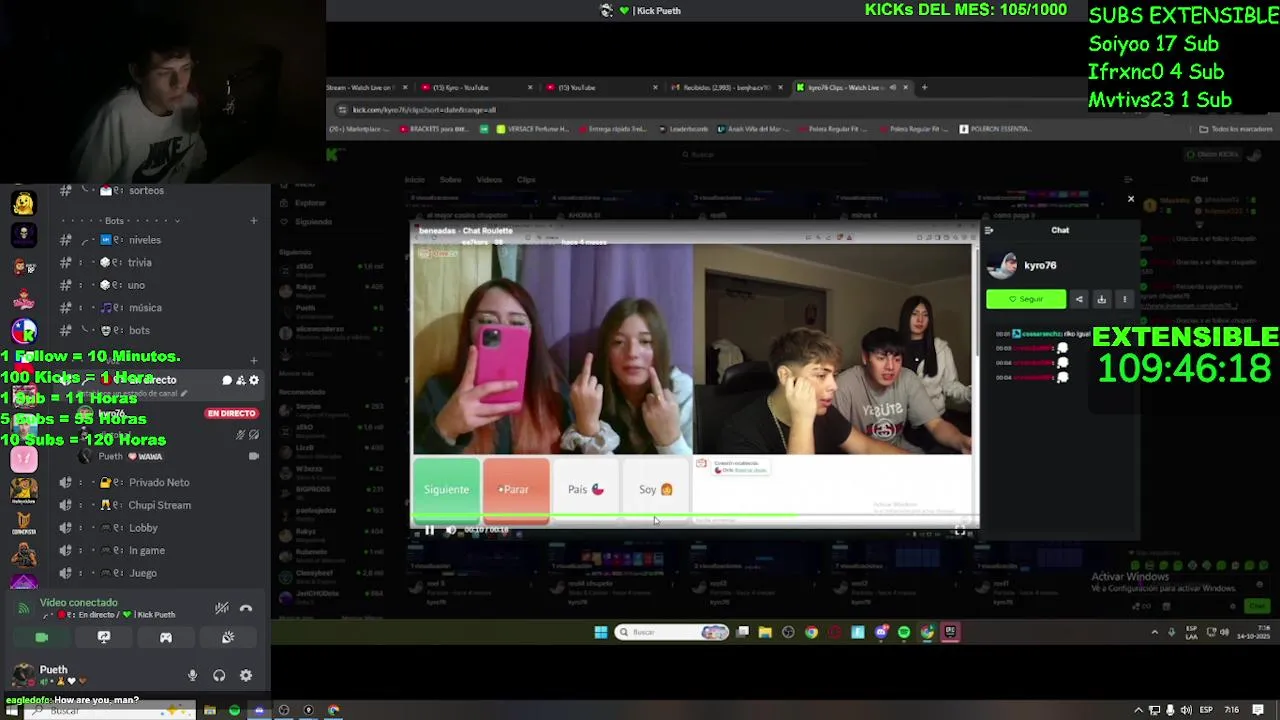Pause the clip video player

coord(430,531)
